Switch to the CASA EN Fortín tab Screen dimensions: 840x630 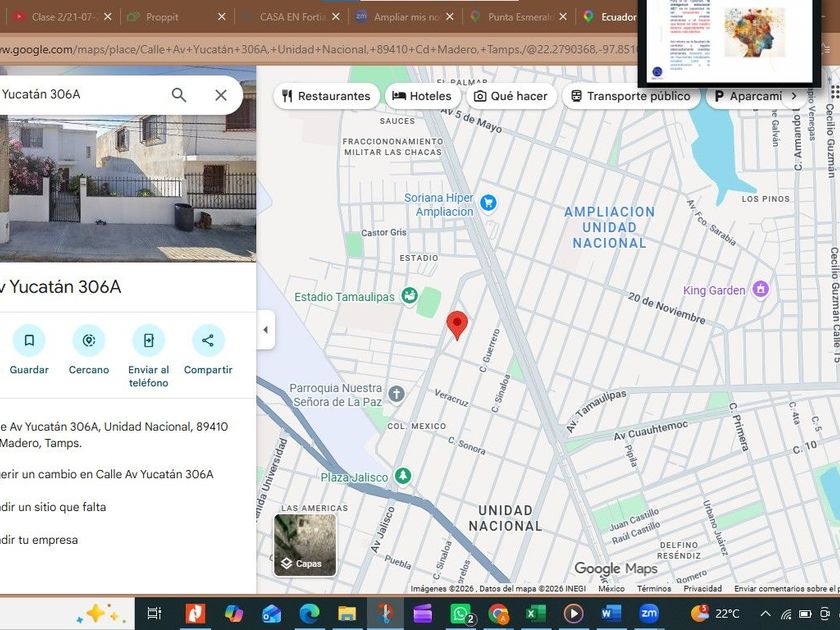(x=287, y=17)
